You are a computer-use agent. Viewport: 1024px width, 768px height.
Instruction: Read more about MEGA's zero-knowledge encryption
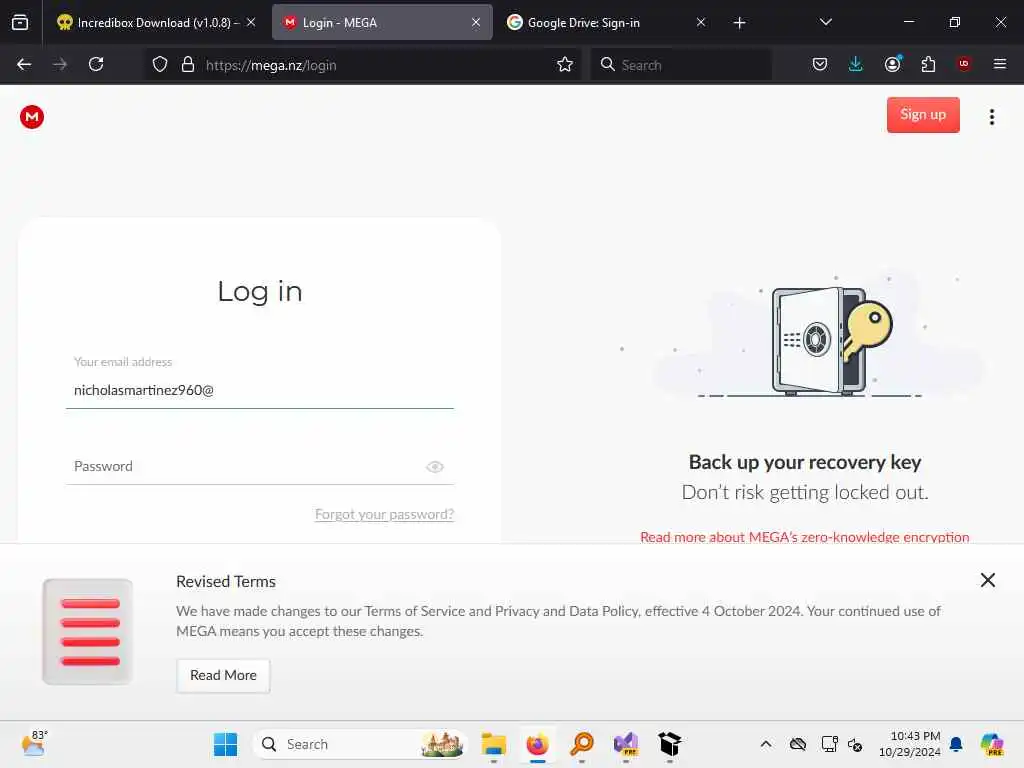[x=805, y=537]
